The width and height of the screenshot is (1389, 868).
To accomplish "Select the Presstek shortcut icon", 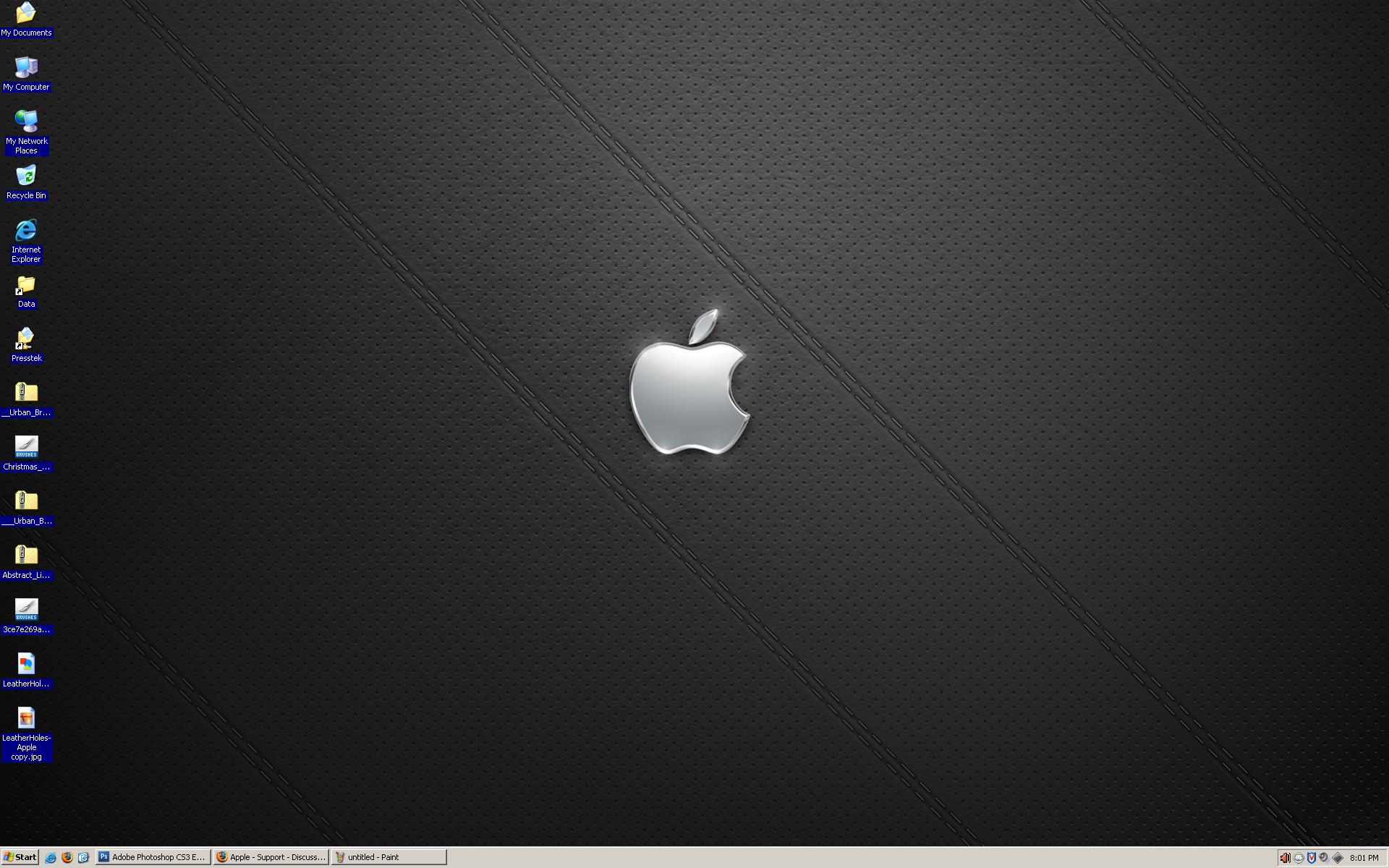I will tap(26, 339).
